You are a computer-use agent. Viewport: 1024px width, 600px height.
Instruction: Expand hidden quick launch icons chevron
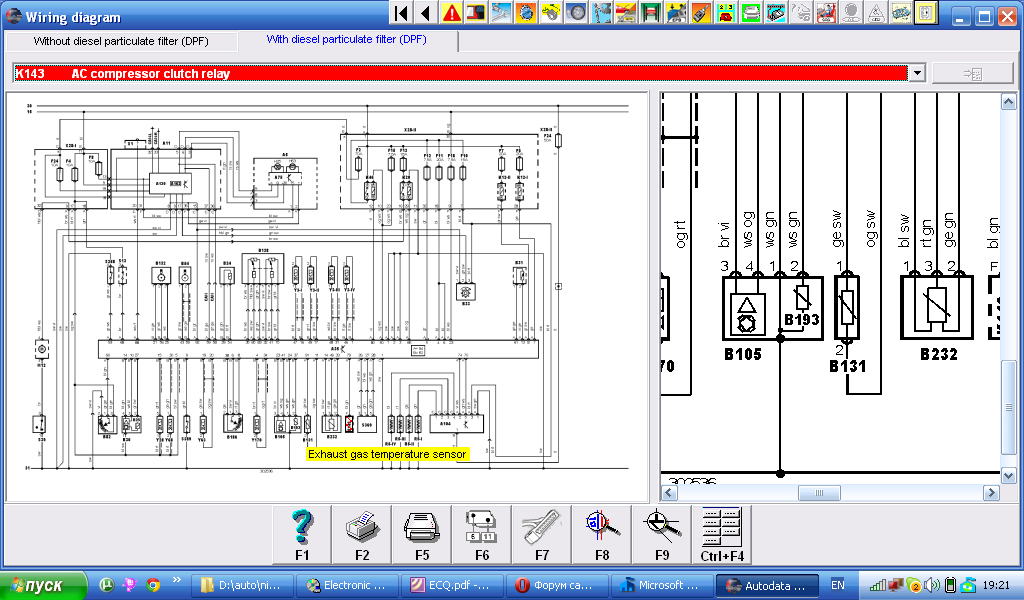176,580
